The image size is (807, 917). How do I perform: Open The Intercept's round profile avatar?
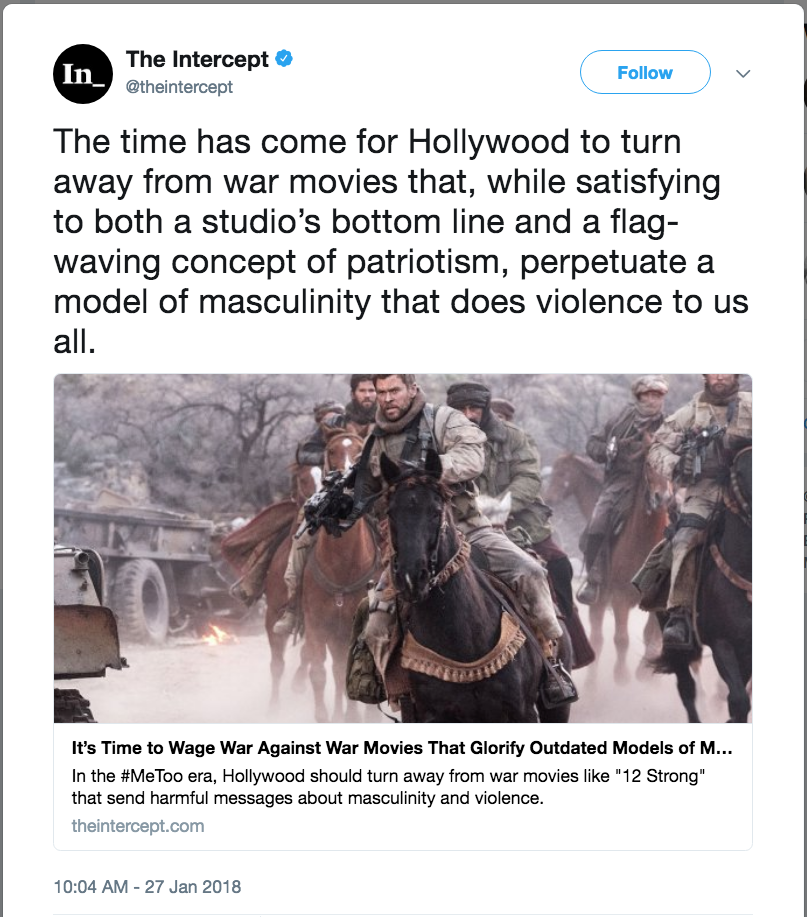point(82,74)
